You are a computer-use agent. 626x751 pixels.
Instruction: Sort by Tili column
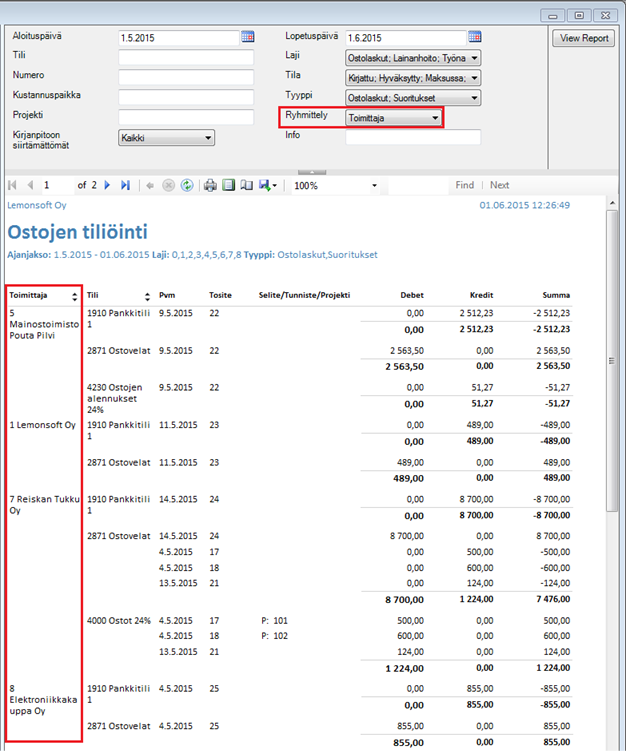[x=147, y=296]
